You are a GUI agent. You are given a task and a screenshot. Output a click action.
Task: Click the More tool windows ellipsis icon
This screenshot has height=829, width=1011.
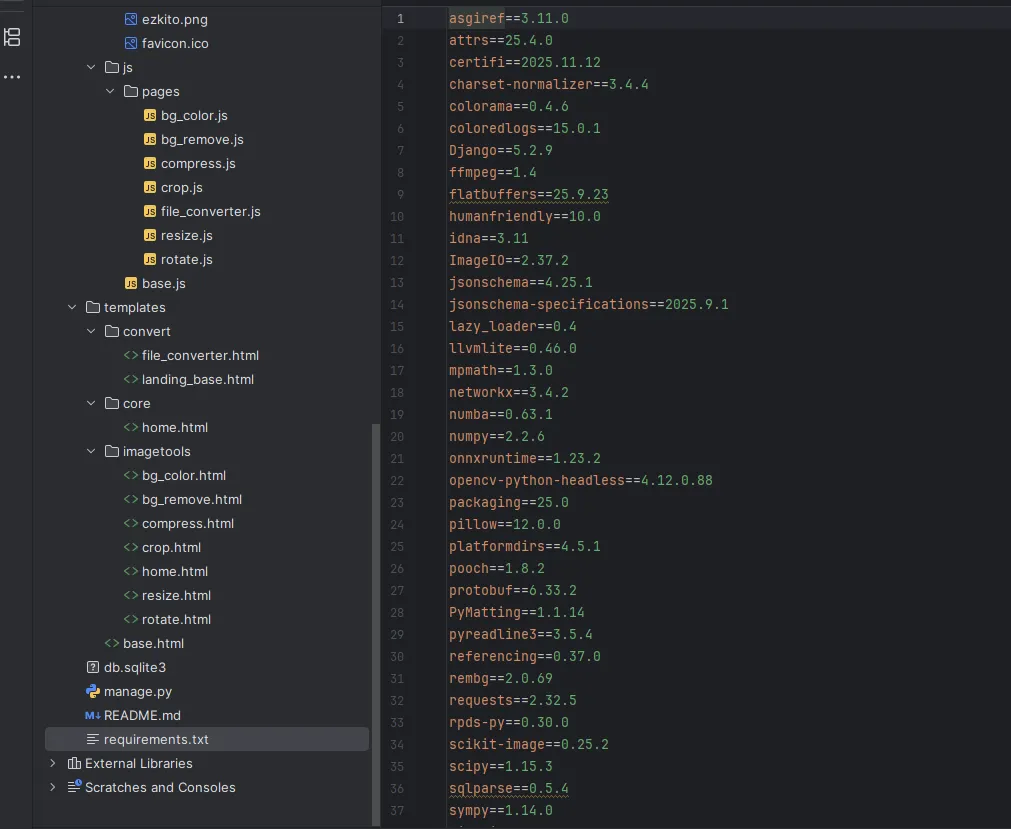pyautogui.click(x=12, y=77)
